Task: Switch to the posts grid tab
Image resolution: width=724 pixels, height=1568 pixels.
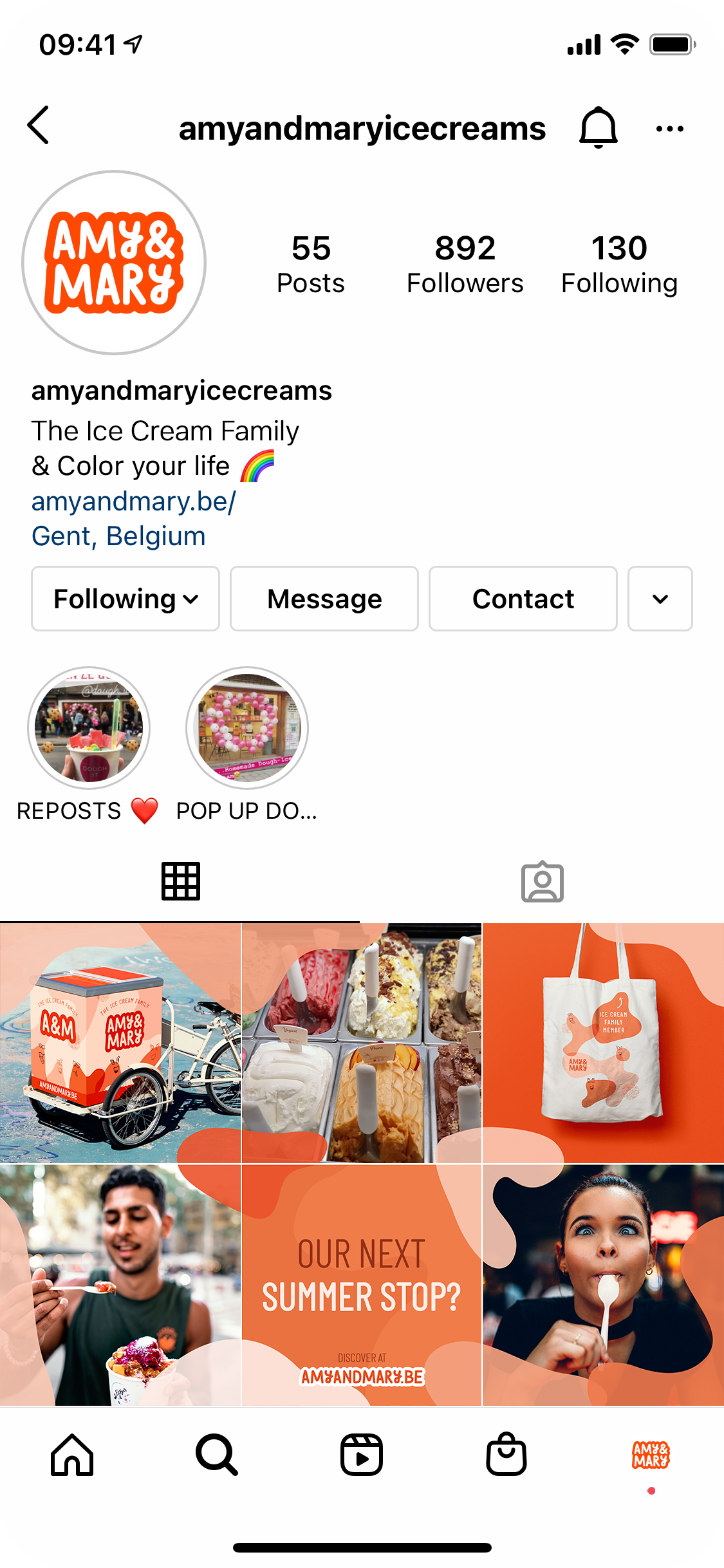Action: pos(181,881)
